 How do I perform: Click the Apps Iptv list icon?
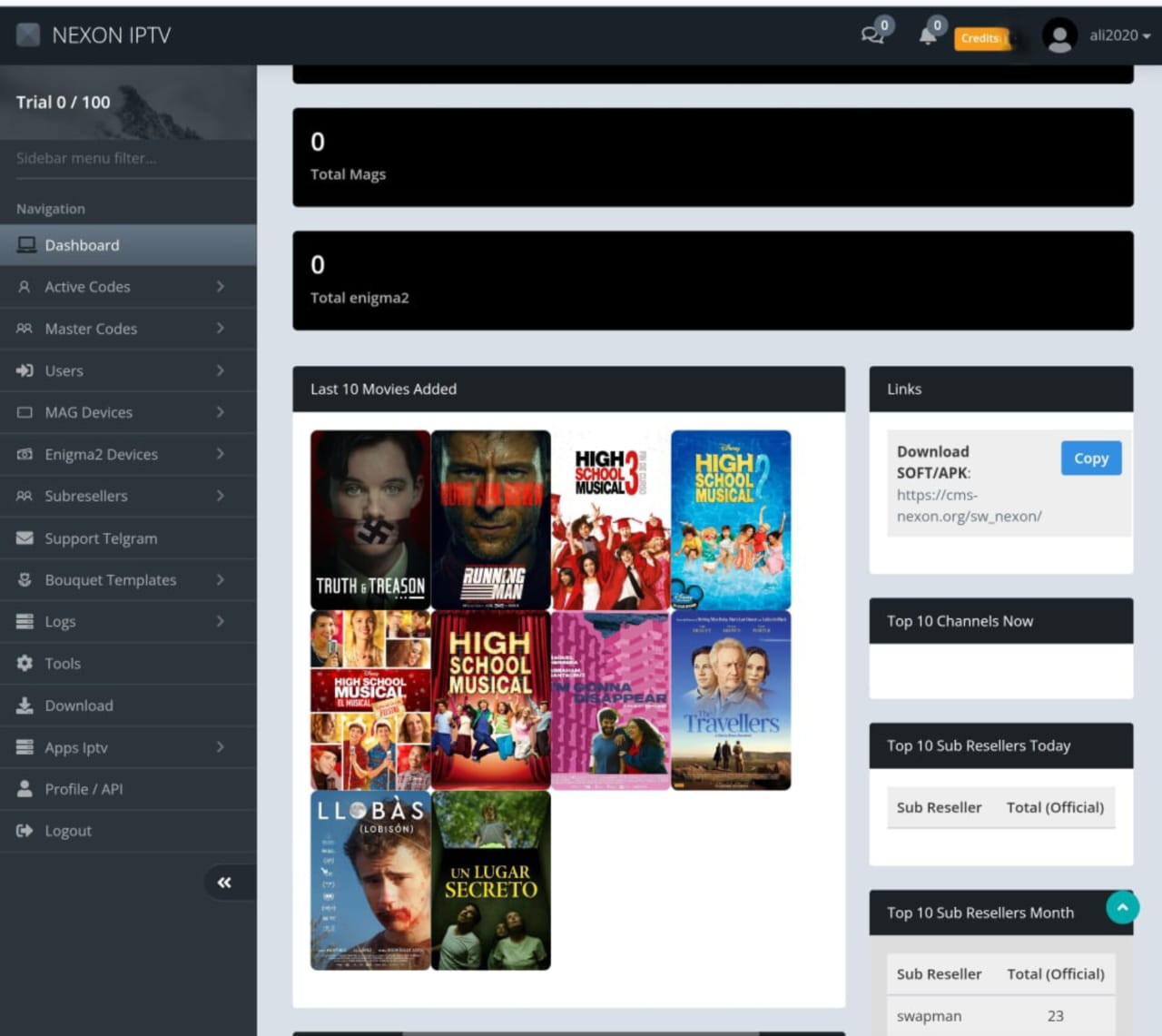click(25, 747)
